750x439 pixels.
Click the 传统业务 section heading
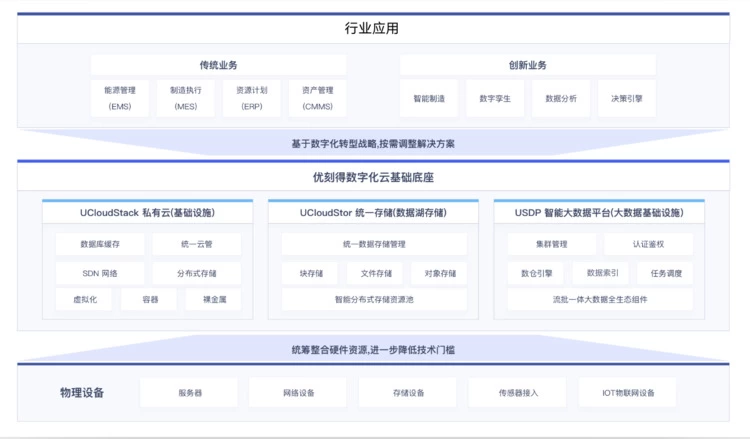click(218, 66)
